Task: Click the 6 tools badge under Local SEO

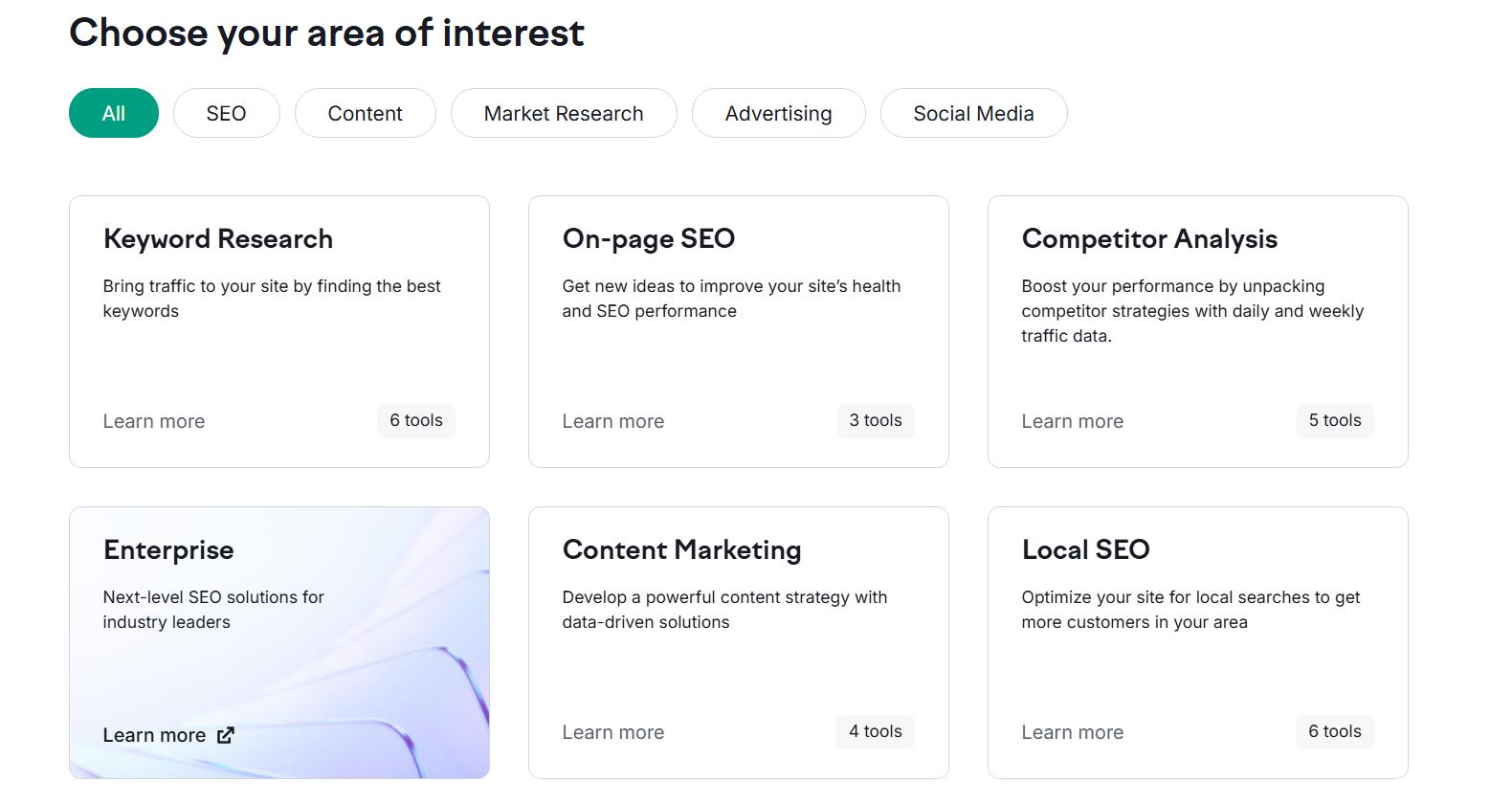Action: coord(1334,731)
